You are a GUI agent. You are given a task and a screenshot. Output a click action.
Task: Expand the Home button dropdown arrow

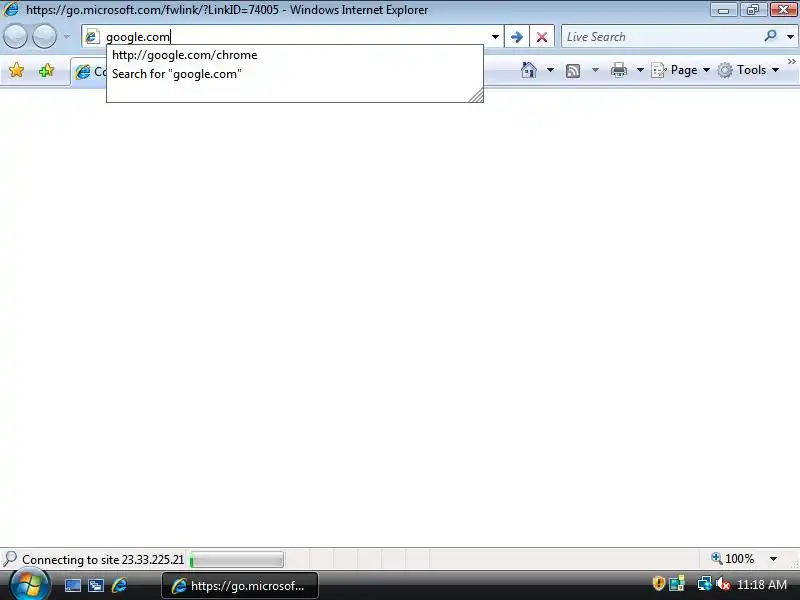tap(550, 70)
